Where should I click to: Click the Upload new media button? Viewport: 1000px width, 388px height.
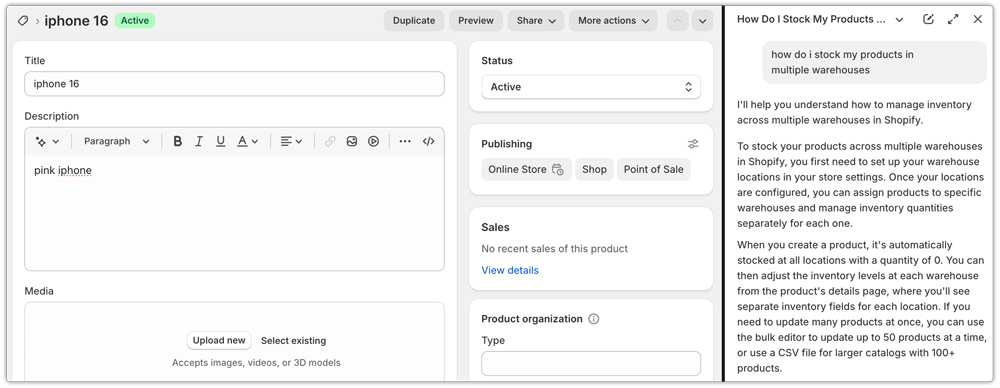coord(219,340)
